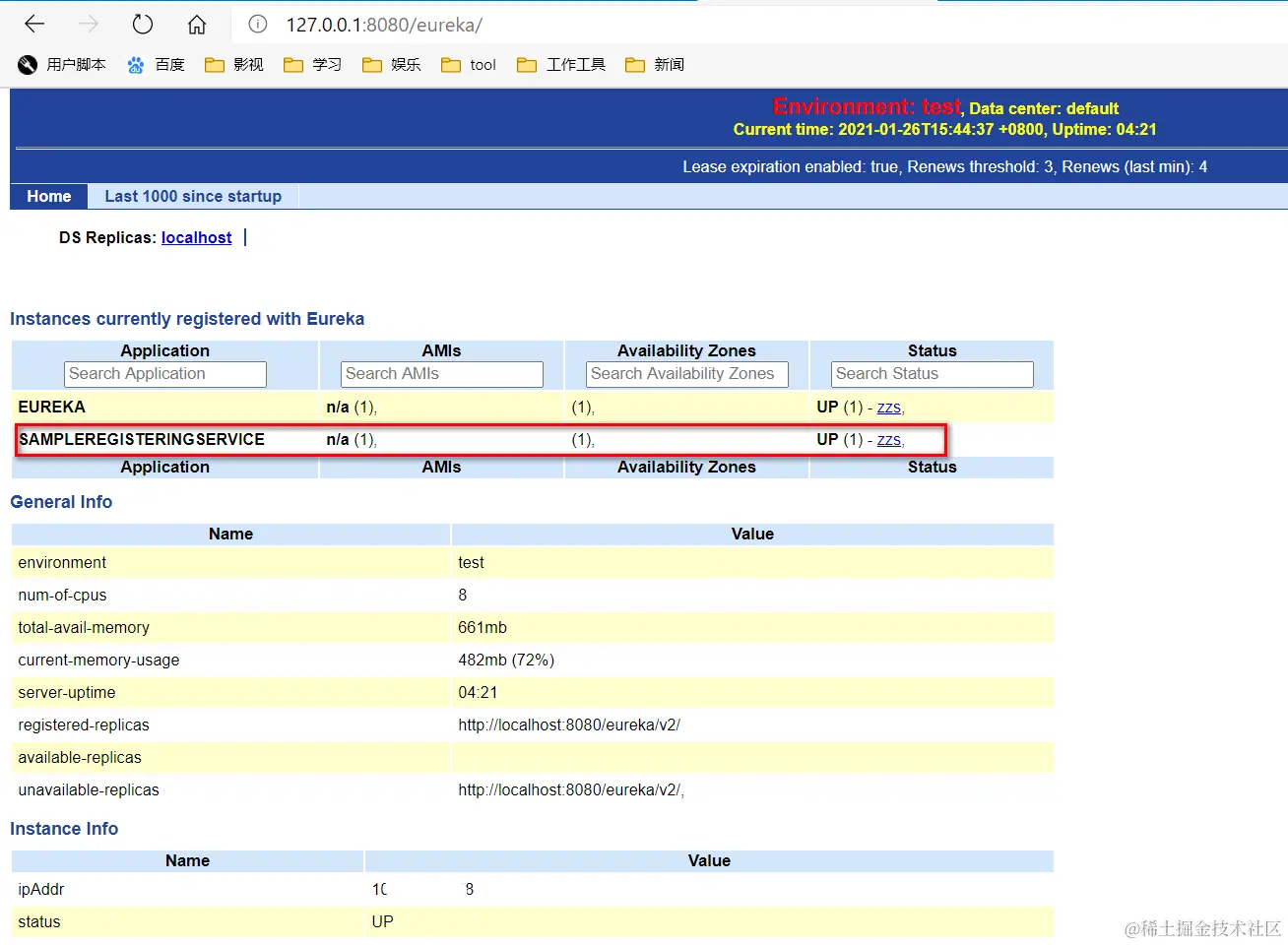Select the EUREKA application name

click(51, 407)
